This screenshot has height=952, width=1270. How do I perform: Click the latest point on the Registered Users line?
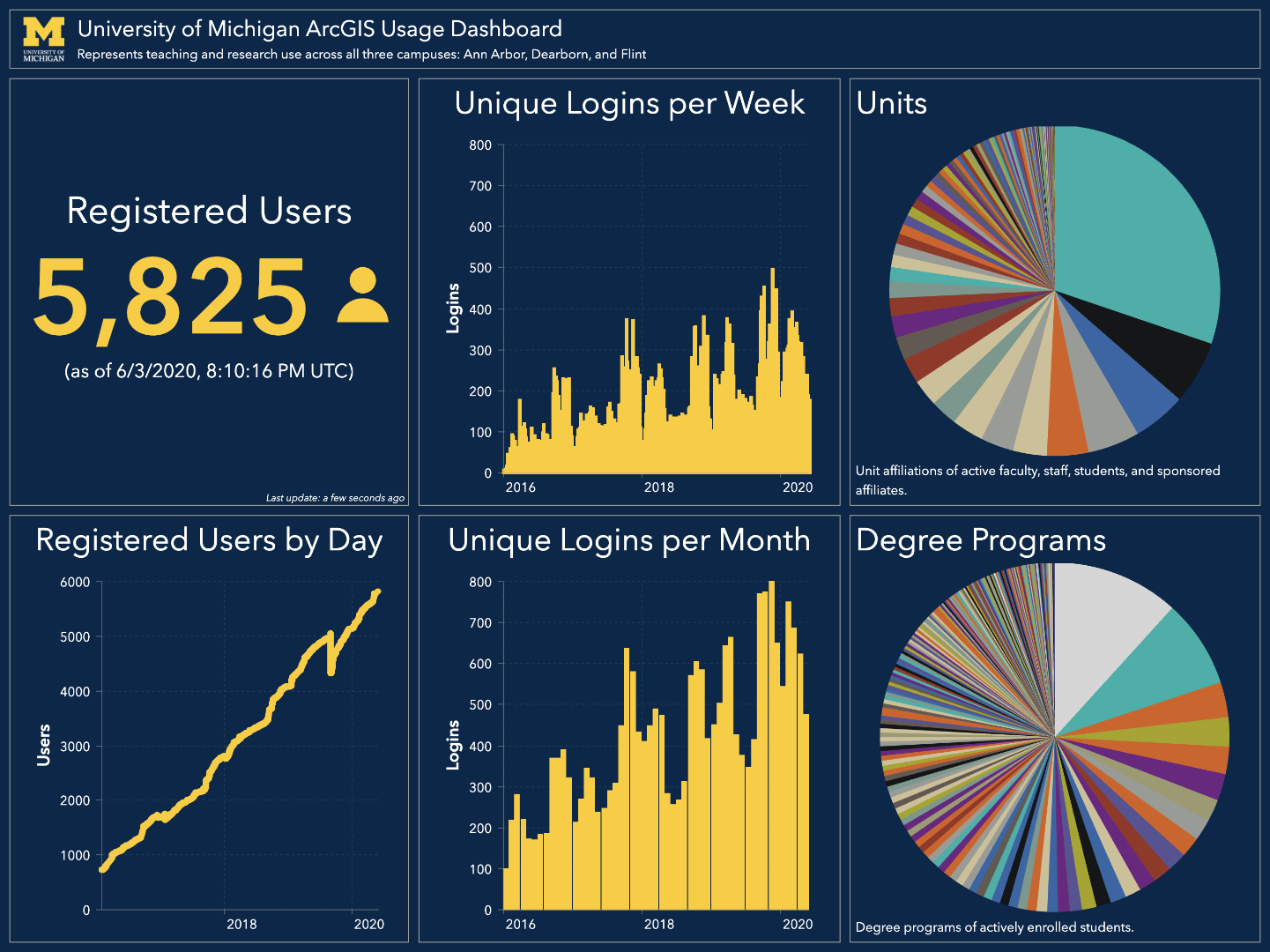(x=377, y=592)
